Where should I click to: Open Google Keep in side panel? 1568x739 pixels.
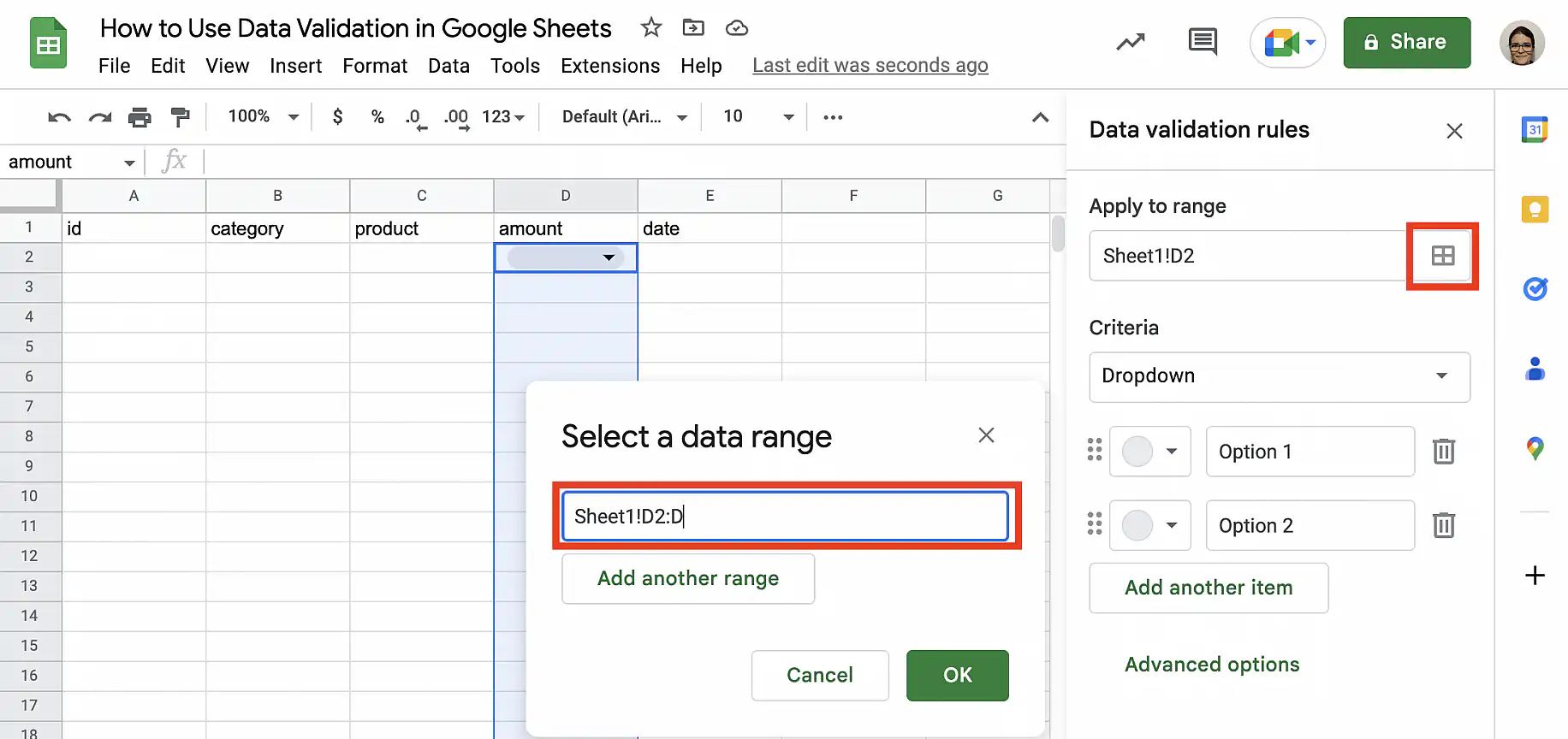(1535, 209)
